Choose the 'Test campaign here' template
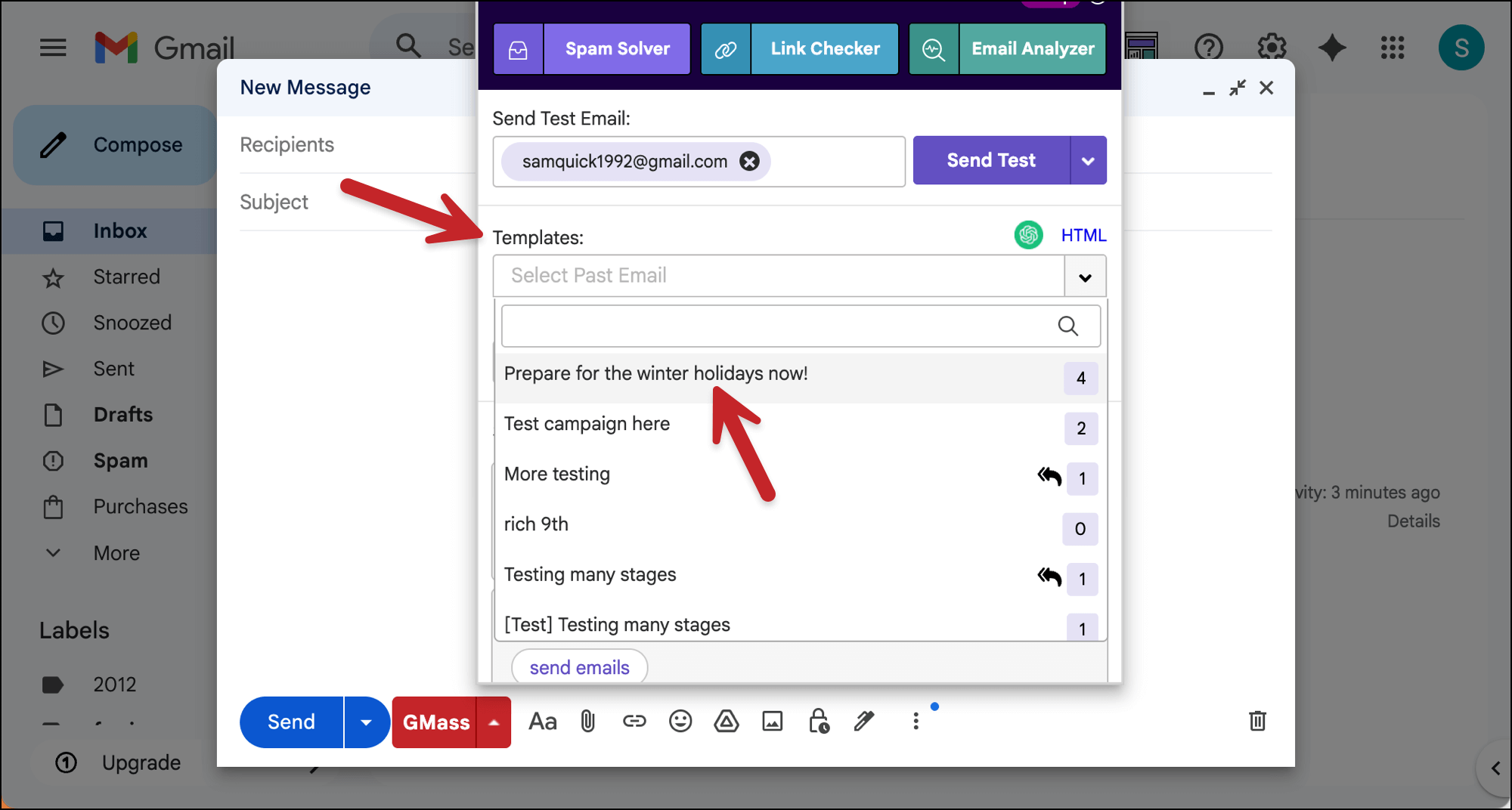 [x=587, y=424]
